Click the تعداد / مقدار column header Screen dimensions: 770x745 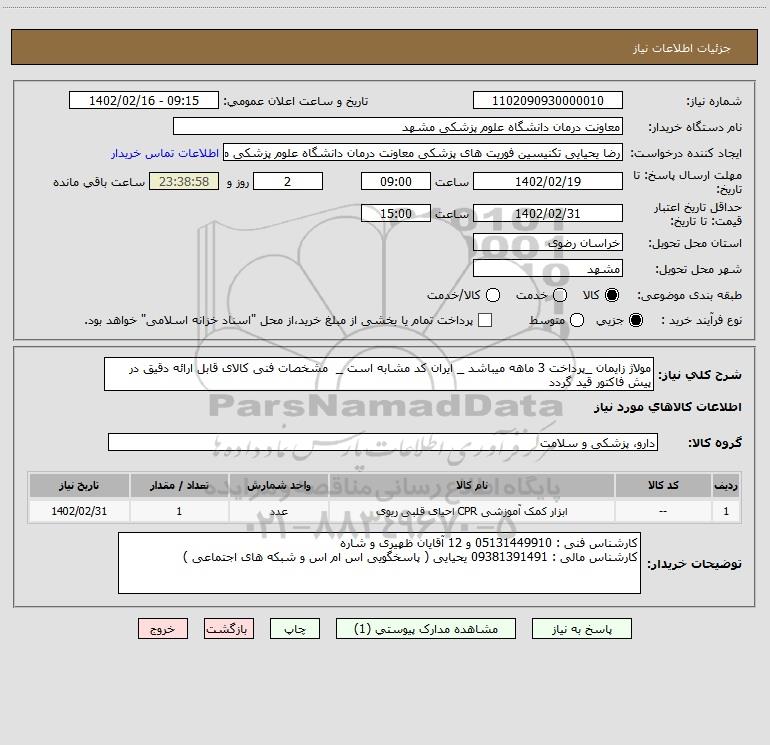click(x=179, y=485)
